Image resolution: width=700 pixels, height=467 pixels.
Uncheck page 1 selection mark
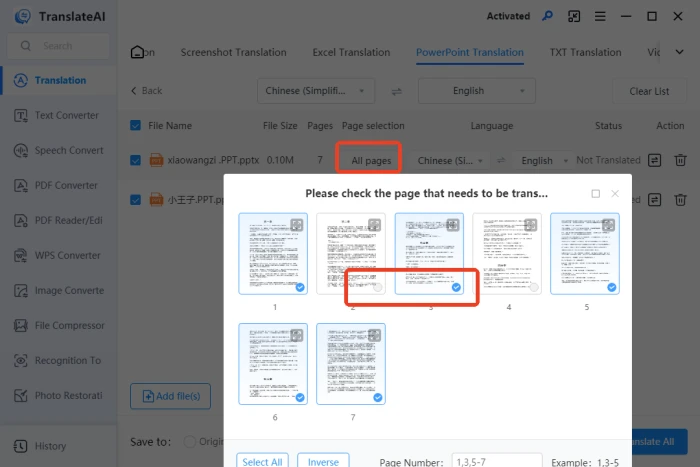pos(300,287)
